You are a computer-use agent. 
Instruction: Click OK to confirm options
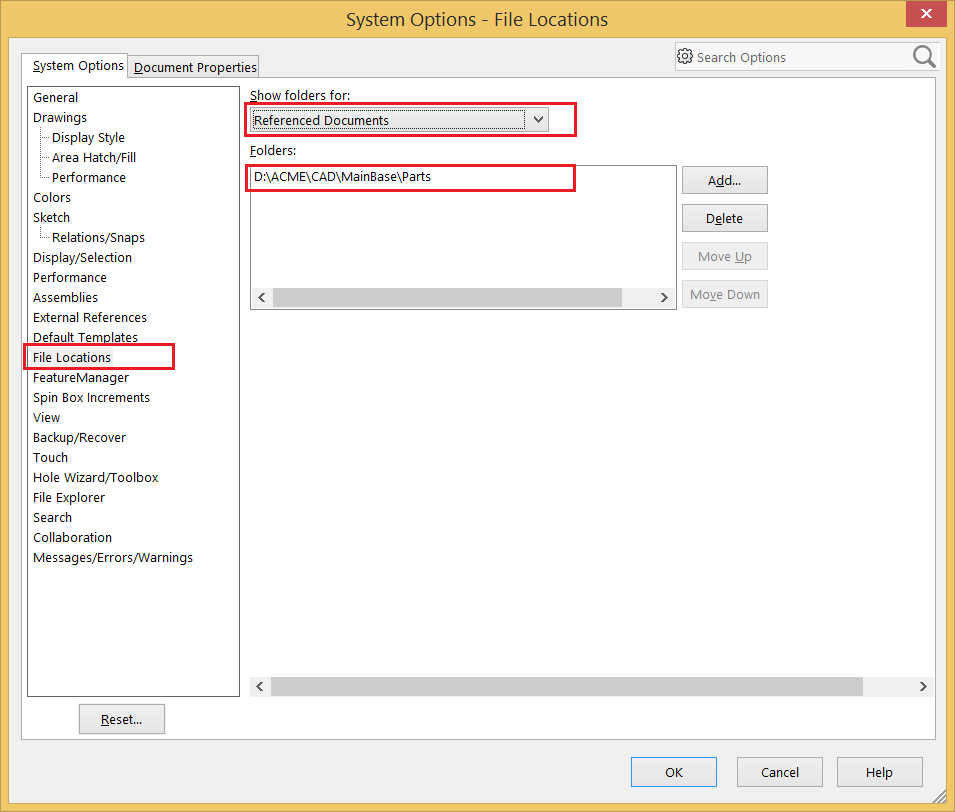click(x=673, y=772)
